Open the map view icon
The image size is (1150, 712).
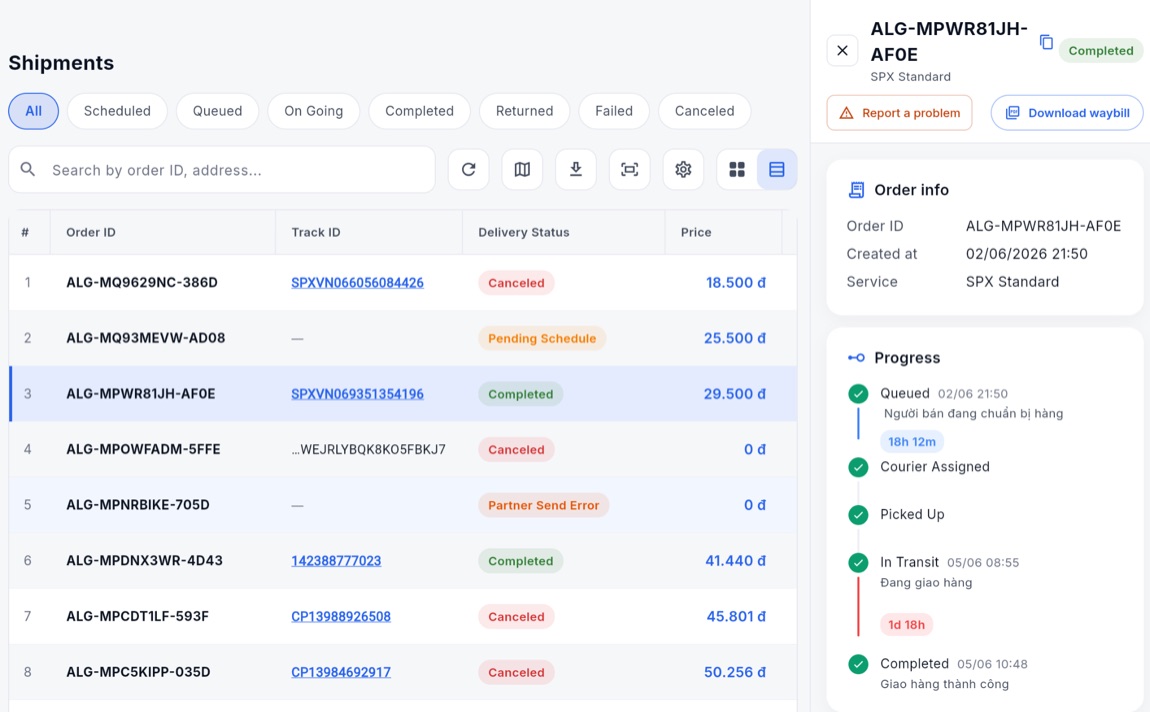tap(522, 169)
